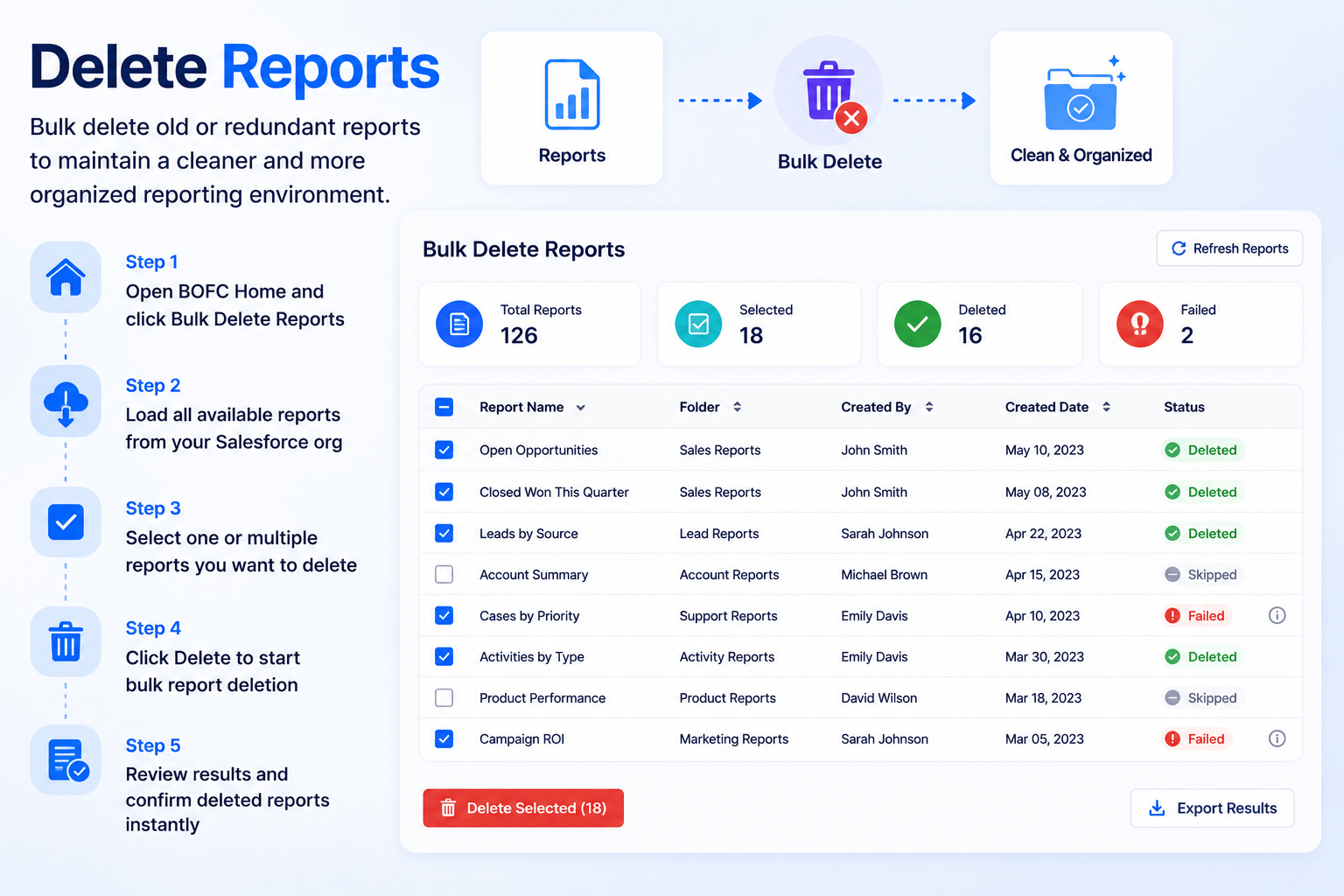Viewport: 1344px width, 896px height.
Task: Sort by the Created By column arrows
Action: click(929, 407)
